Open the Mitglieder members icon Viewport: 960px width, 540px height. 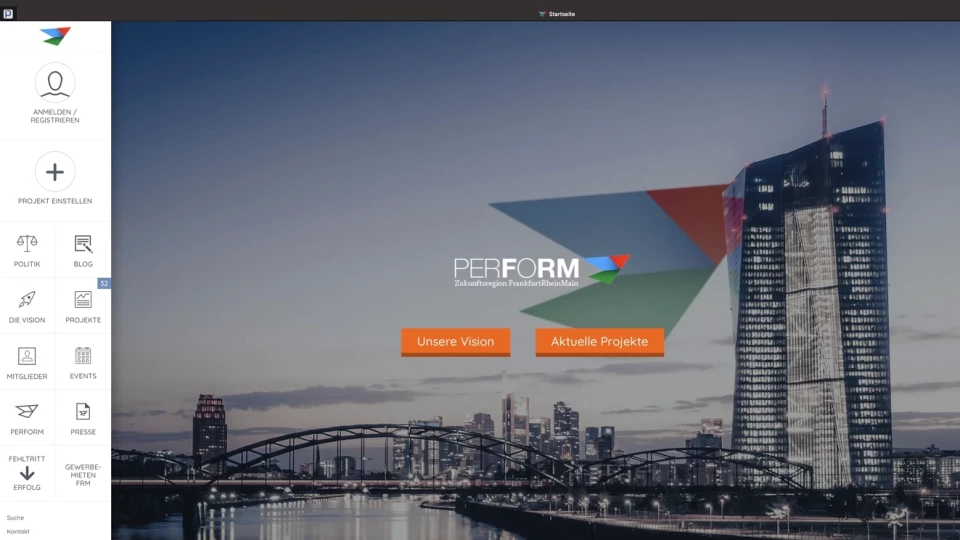27,356
